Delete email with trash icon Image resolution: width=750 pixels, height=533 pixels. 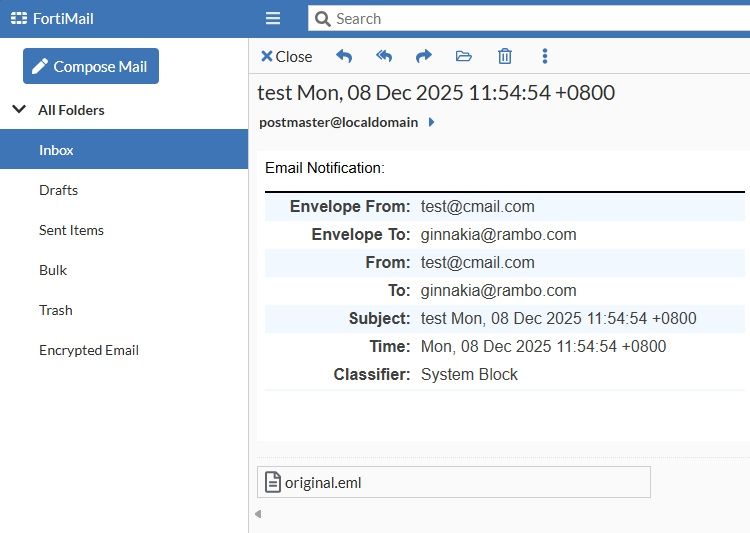pos(505,56)
